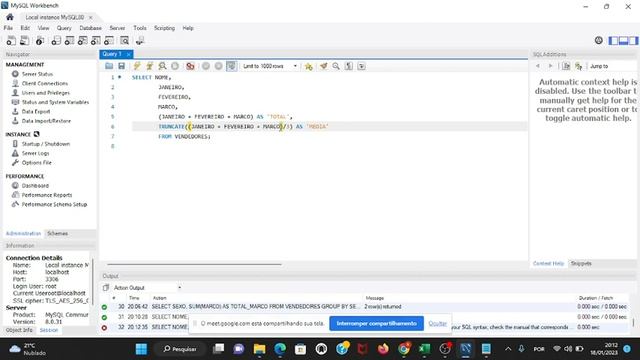Open the object inspector toolbar icon
This screenshot has height=360, width=640.
(x=40, y=40)
